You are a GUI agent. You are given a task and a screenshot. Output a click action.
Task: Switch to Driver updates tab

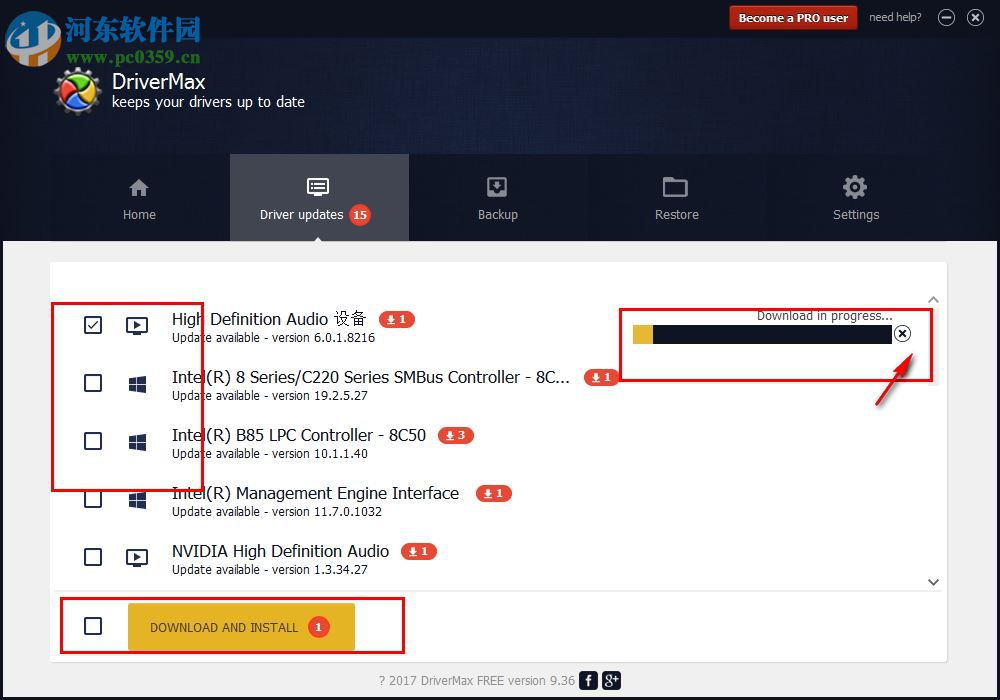click(319, 199)
